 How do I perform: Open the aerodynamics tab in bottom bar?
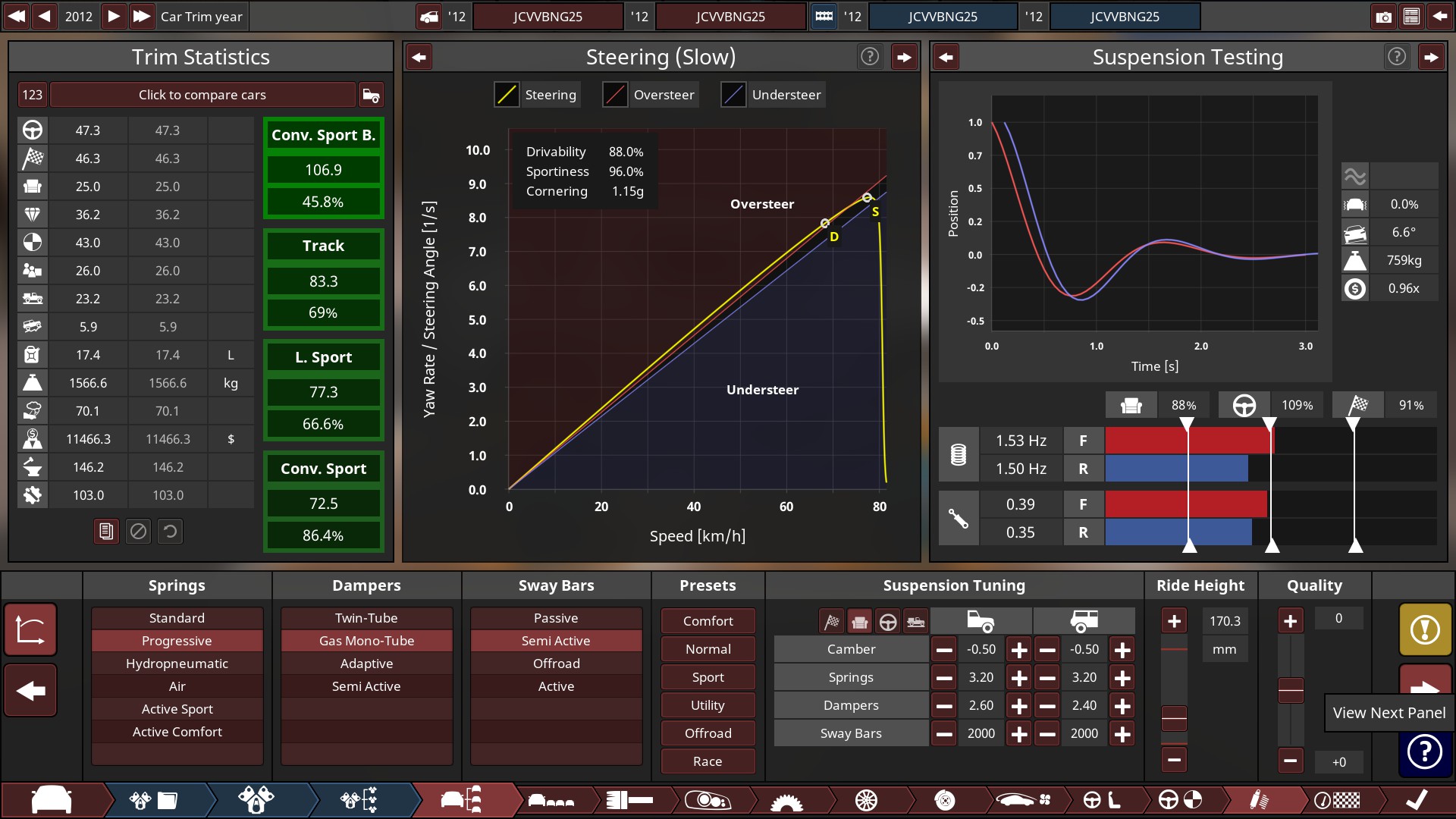point(1024,800)
